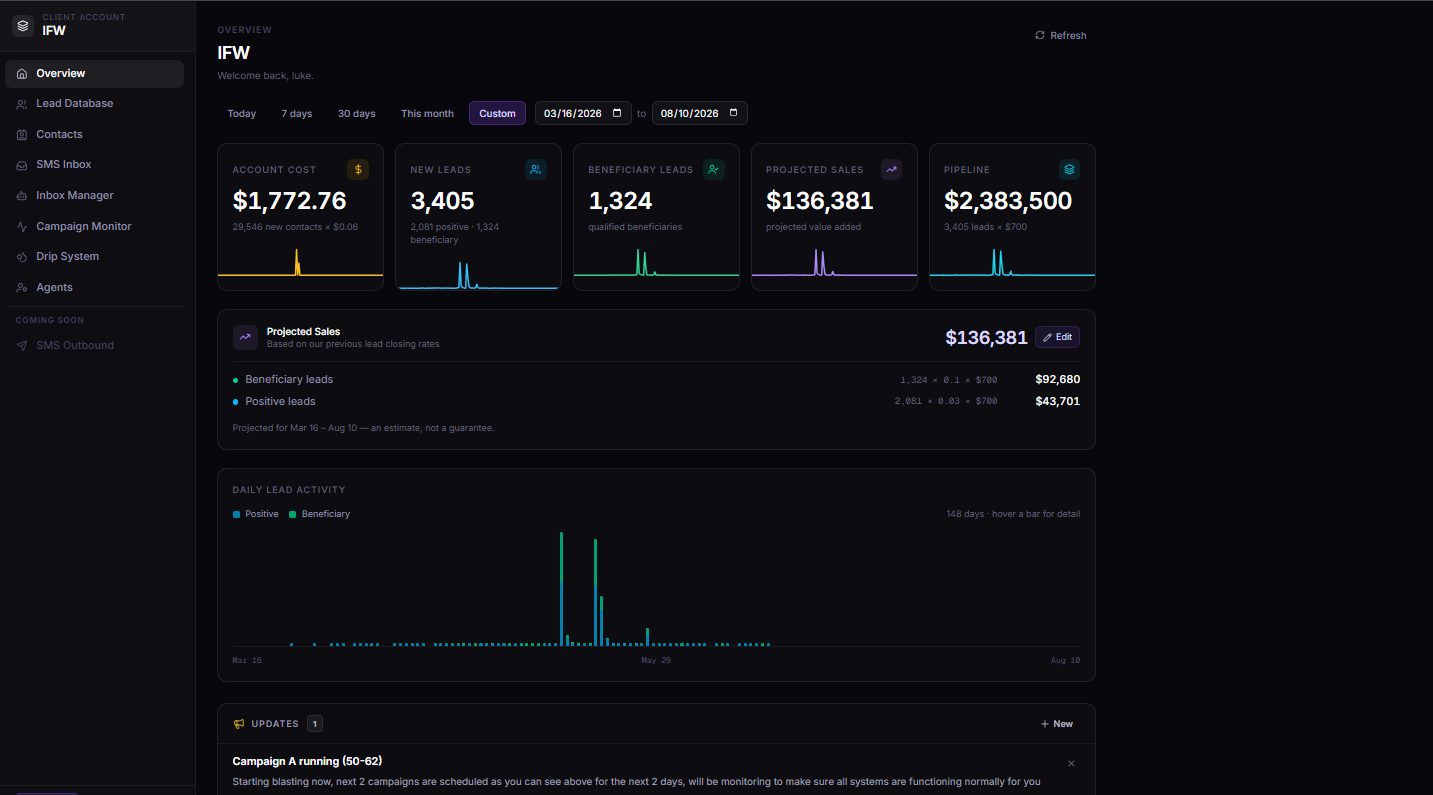The height and width of the screenshot is (795, 1433).
Task: Click the Updates megaphone icon
Action: 239,724
